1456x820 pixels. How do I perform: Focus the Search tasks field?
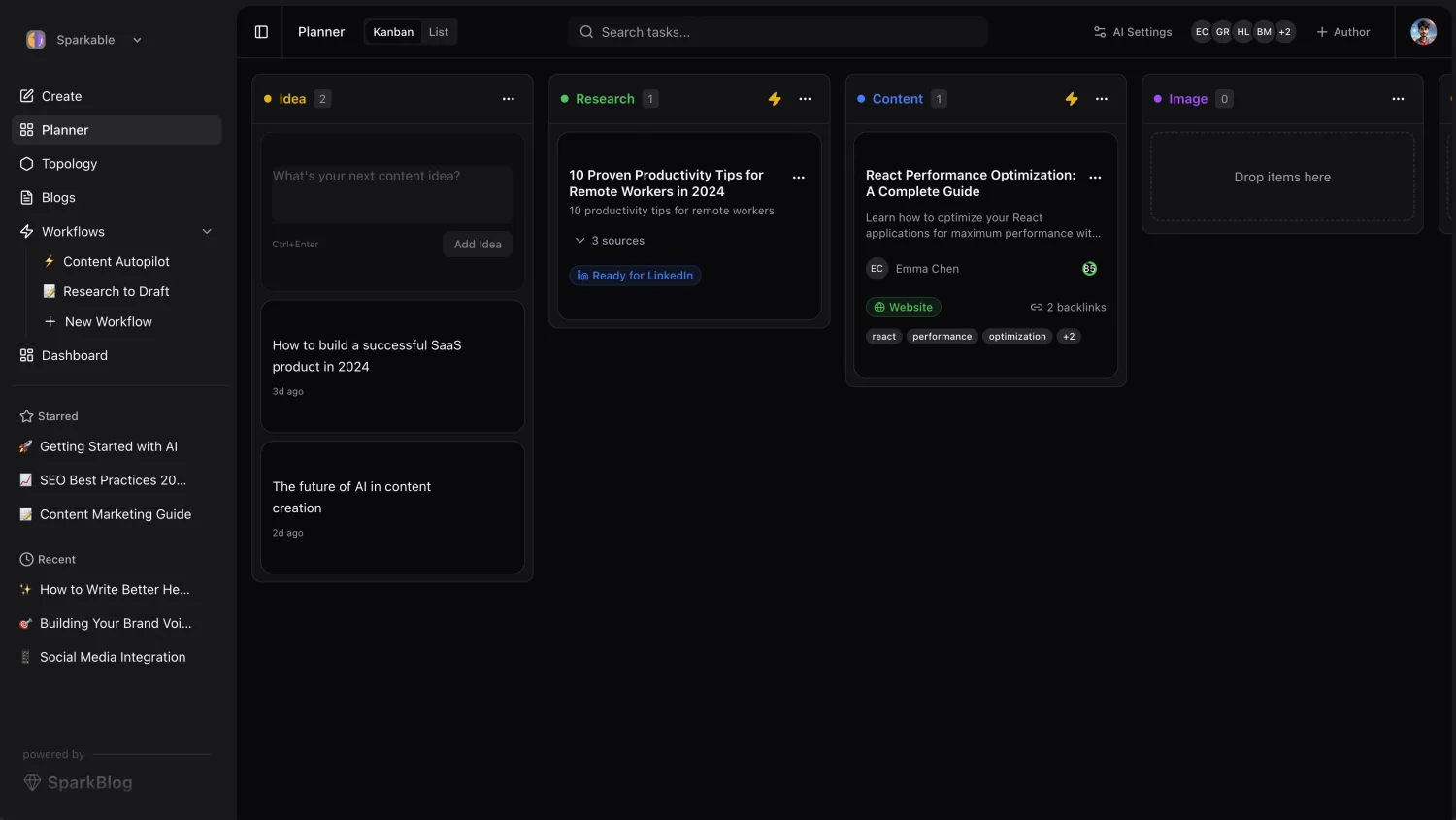pos(778,32)
